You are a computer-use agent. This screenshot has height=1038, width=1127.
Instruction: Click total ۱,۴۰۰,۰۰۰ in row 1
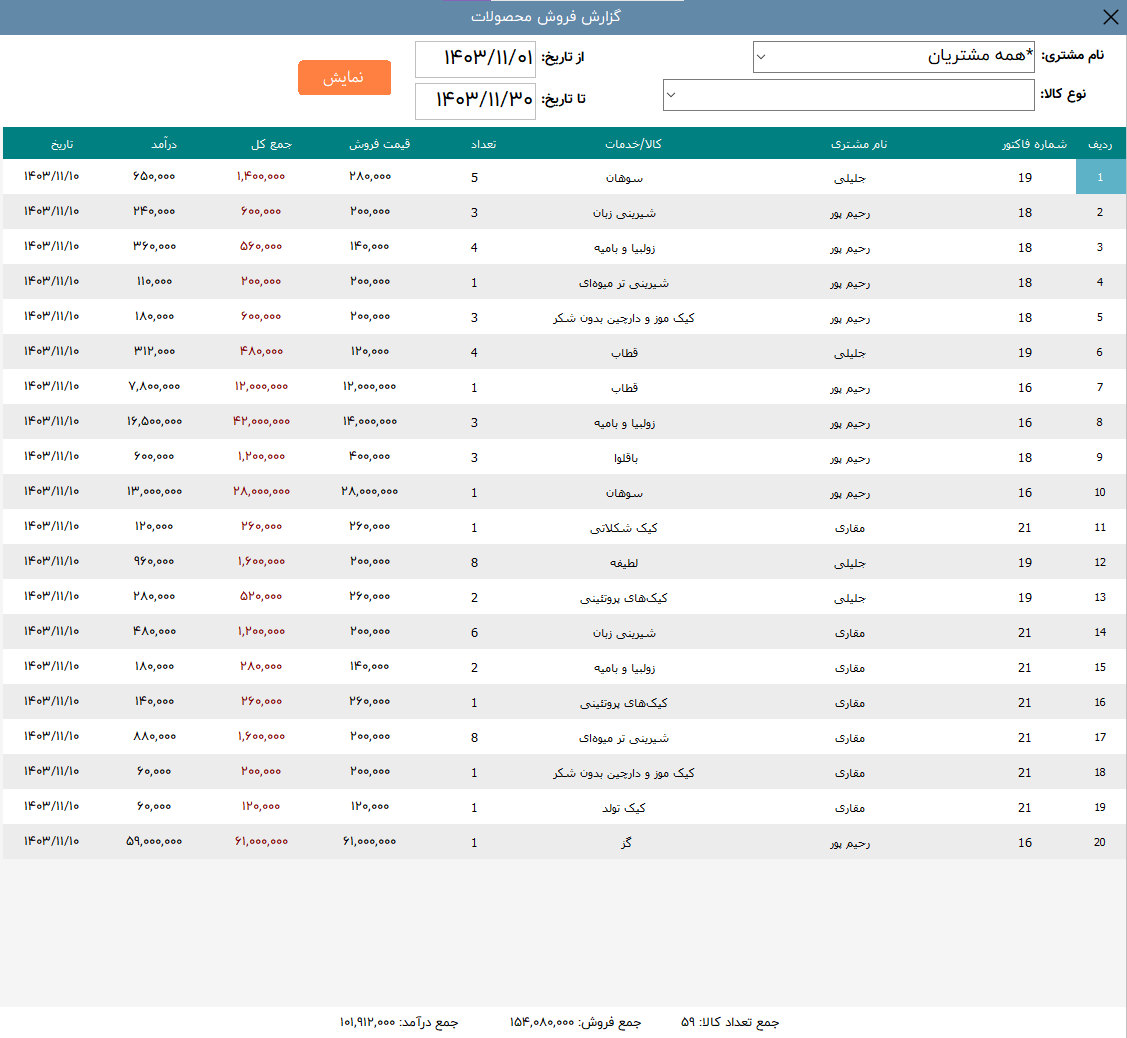tap(261, 177)
